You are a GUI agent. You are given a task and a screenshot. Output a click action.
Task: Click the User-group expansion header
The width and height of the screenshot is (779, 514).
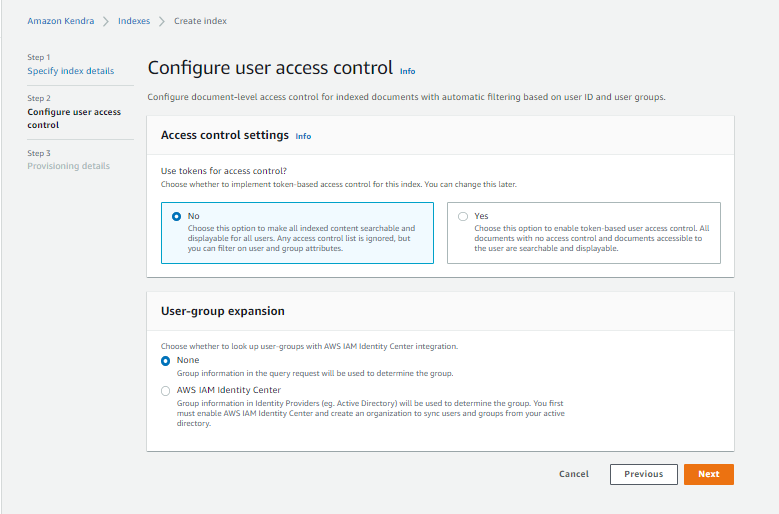click(x=223, y=311)
